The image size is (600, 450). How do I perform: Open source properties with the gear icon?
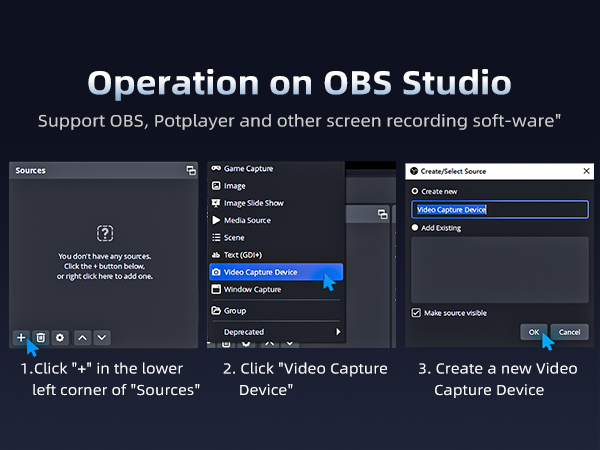(x=60, y=338)
